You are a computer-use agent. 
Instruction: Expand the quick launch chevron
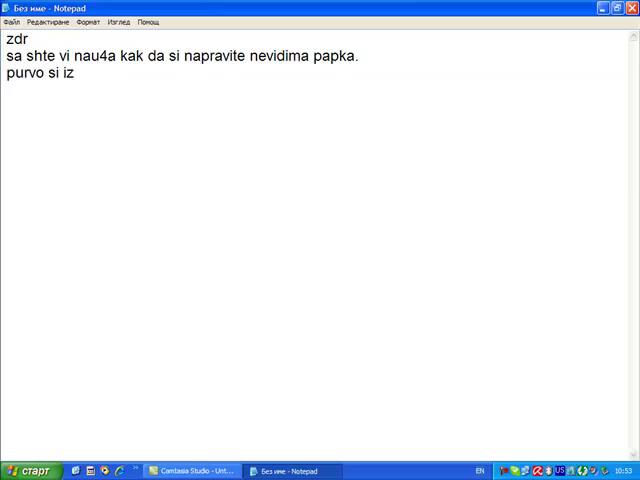tap(136, 468)
